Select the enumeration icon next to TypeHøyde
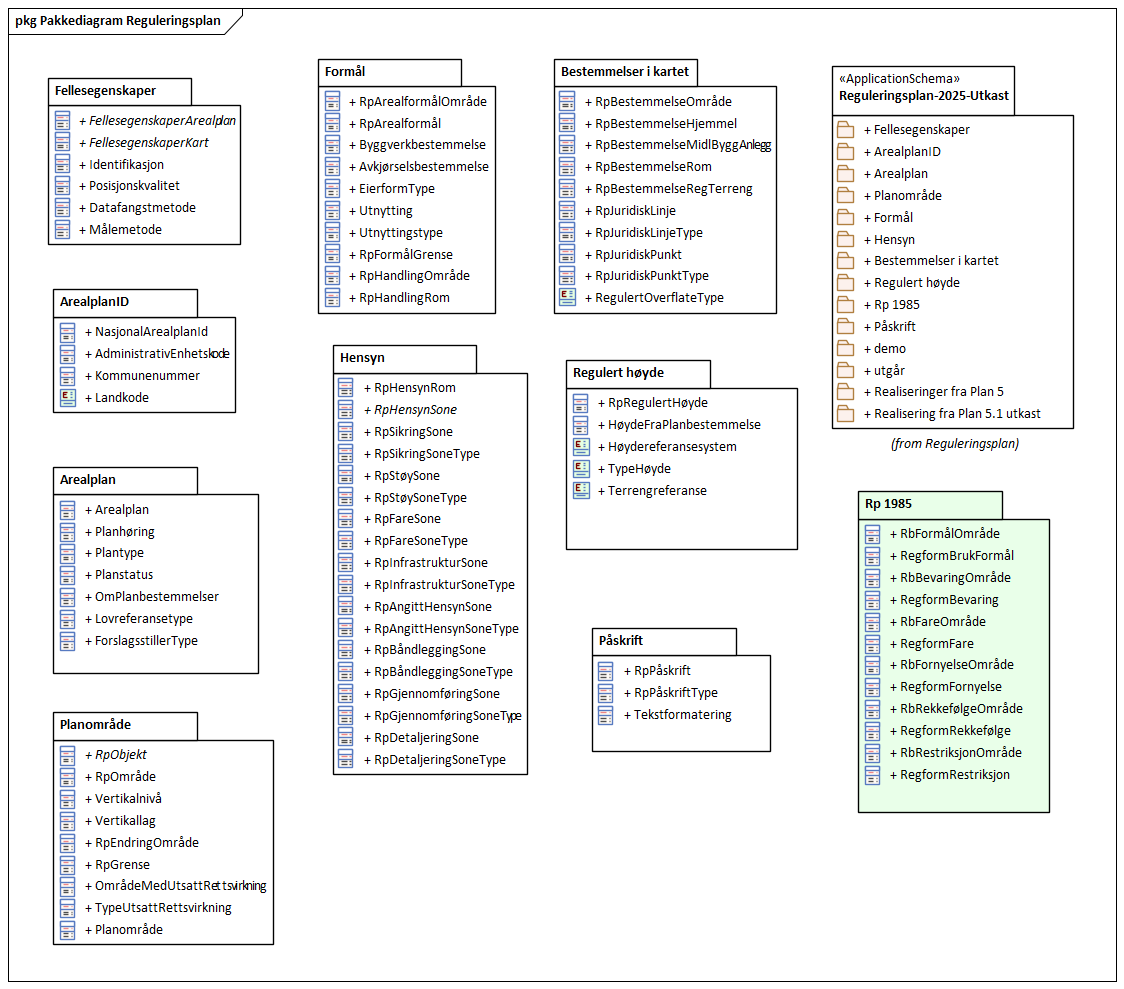Image resolution: width=1124 pixels, height=989 pixels. pyautogui.click(x=581, y=468)
